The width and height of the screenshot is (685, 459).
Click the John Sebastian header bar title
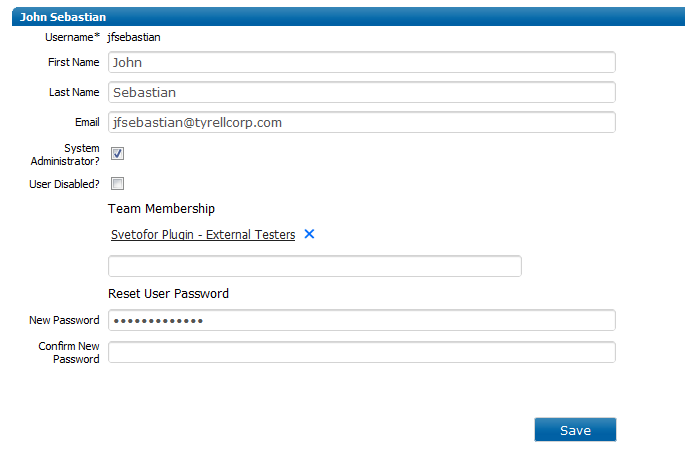[63, 17]
